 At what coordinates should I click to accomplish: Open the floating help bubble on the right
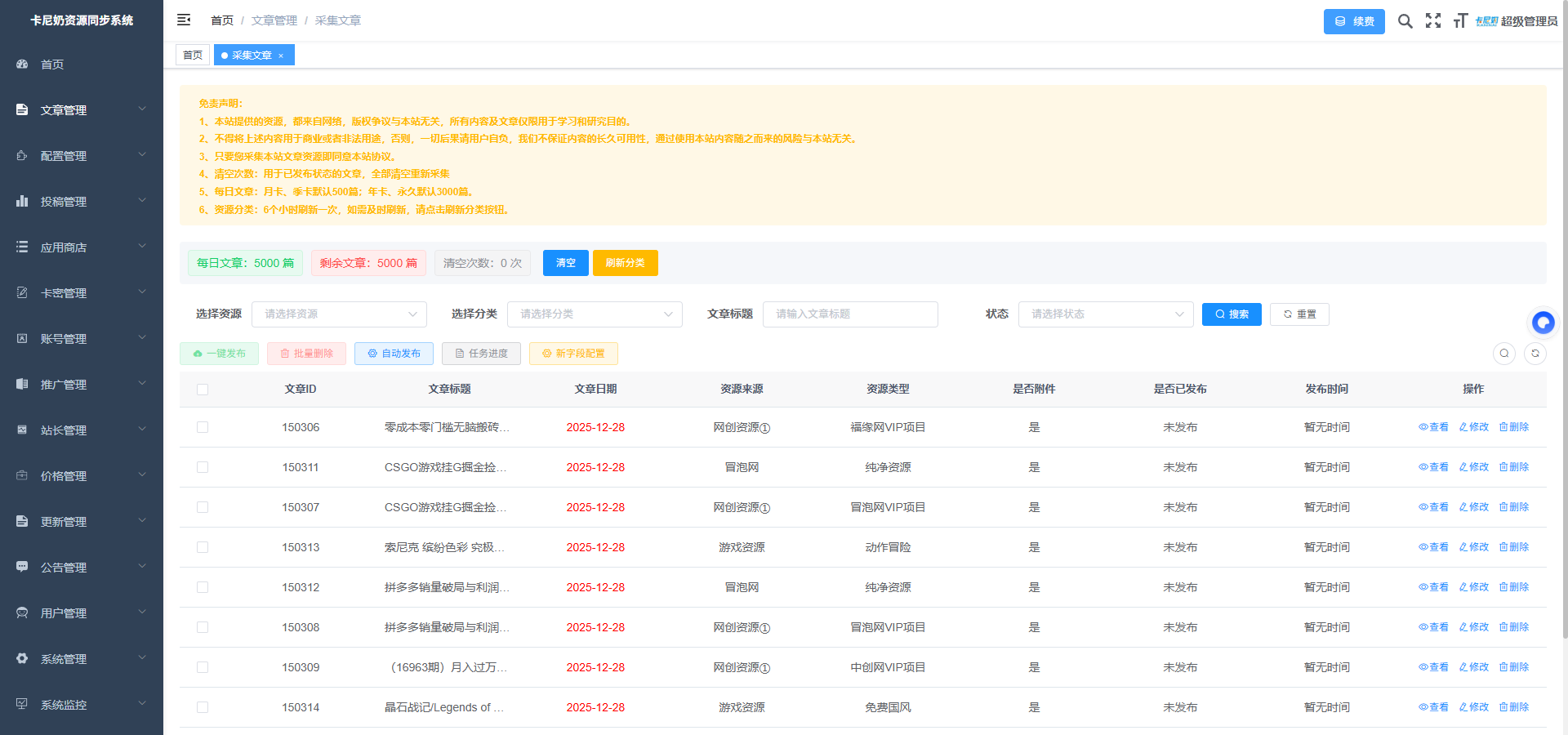point(1543,323)
